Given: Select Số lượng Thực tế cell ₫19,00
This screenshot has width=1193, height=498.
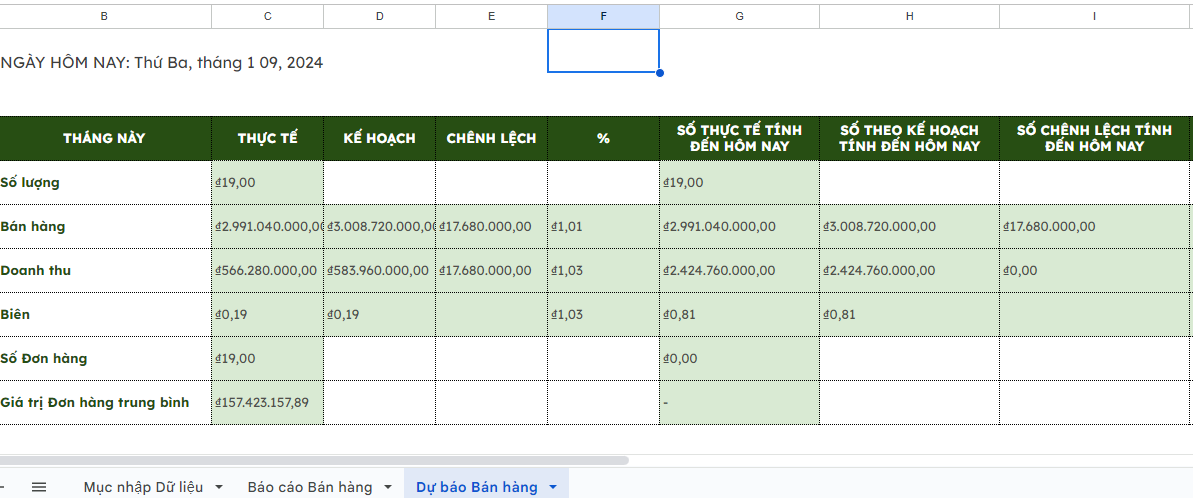Looking at the screenshot, I should (x=267, y=182).
